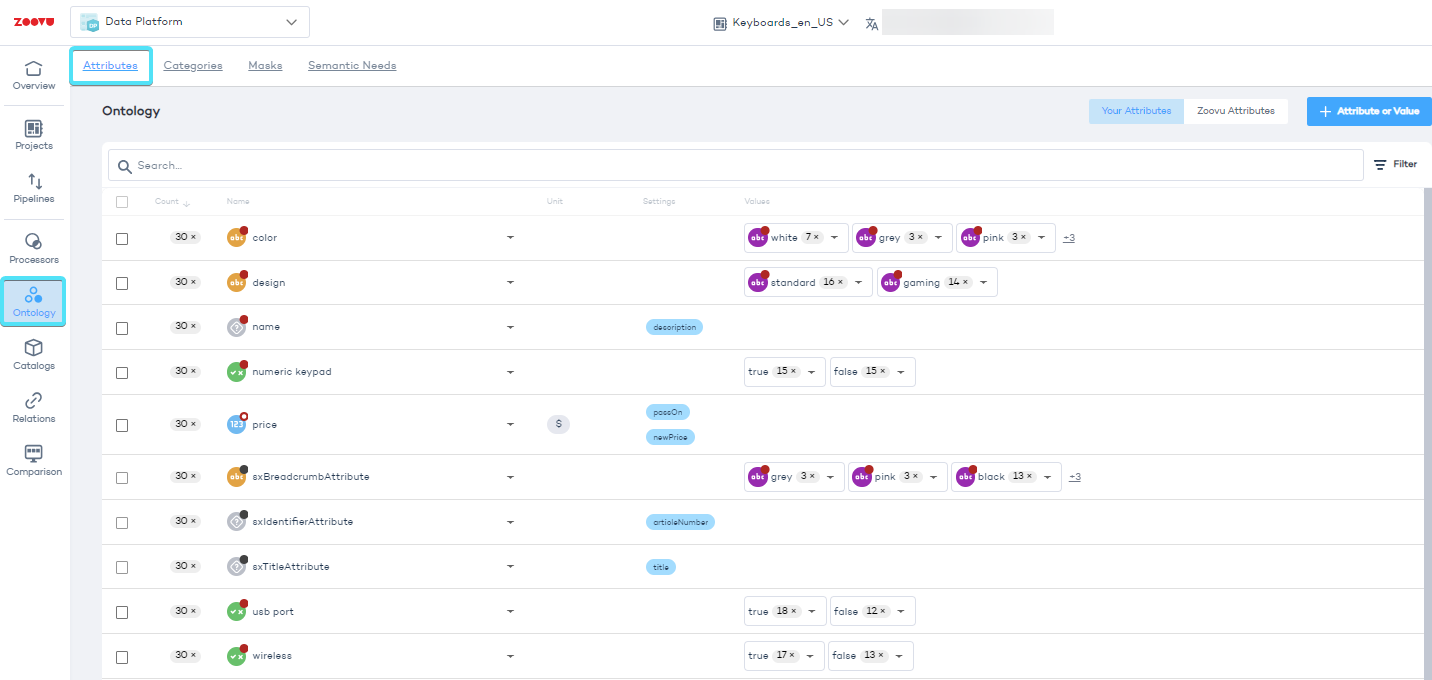
Task: Select the price row checkbox
Action: click(x=122, y=425)
